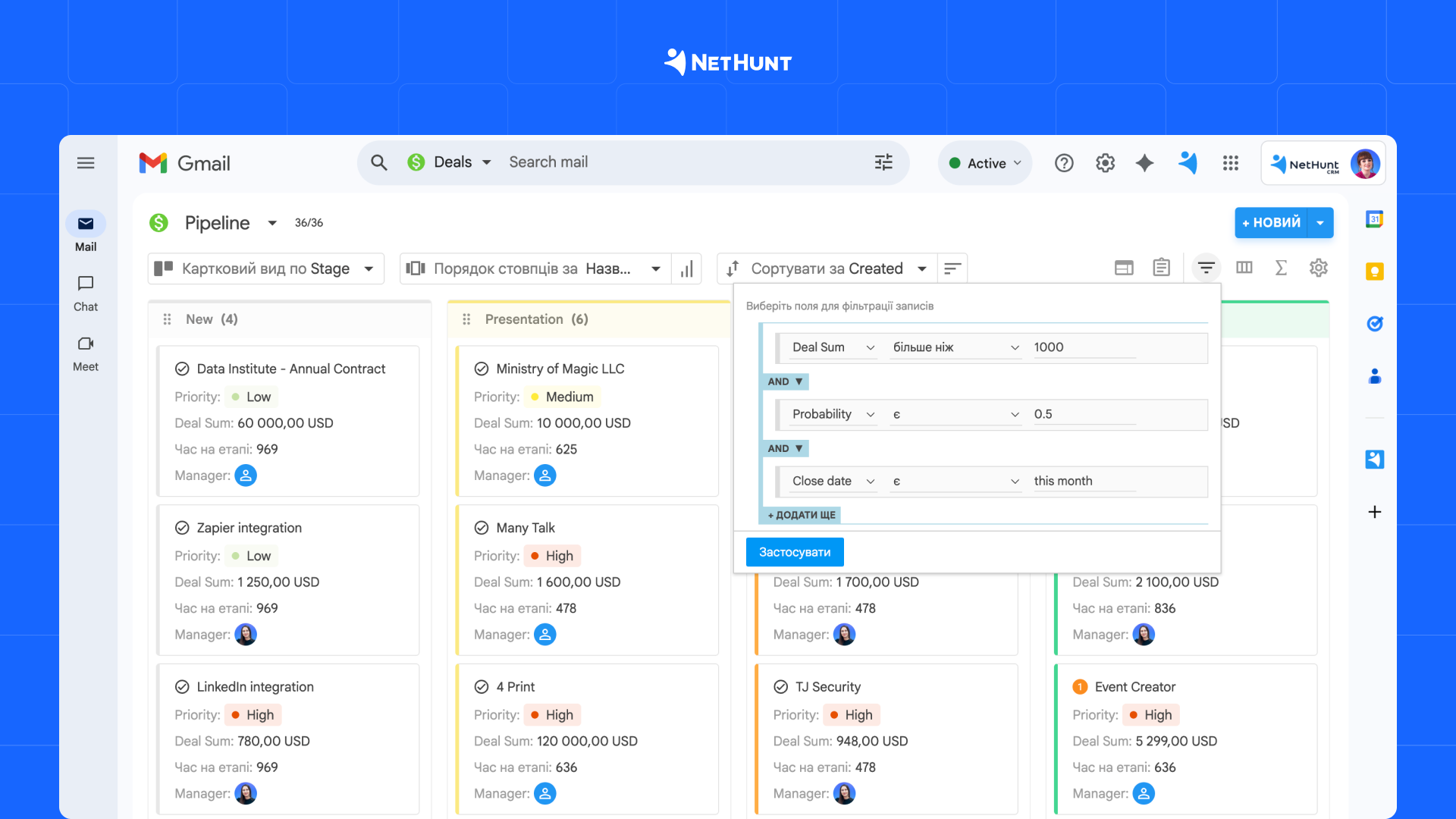The width and height of the screenshot is (1456, 819).
Task: Open the columns settings icon
Action: tap(1244, 268)
